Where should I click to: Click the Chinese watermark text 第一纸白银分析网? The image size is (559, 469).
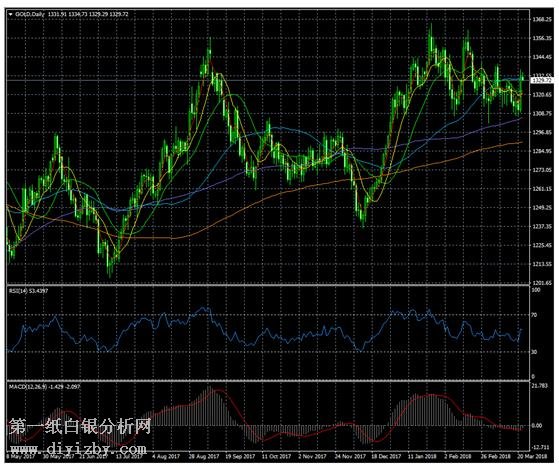pyautogui.click(x=80, y=426)
